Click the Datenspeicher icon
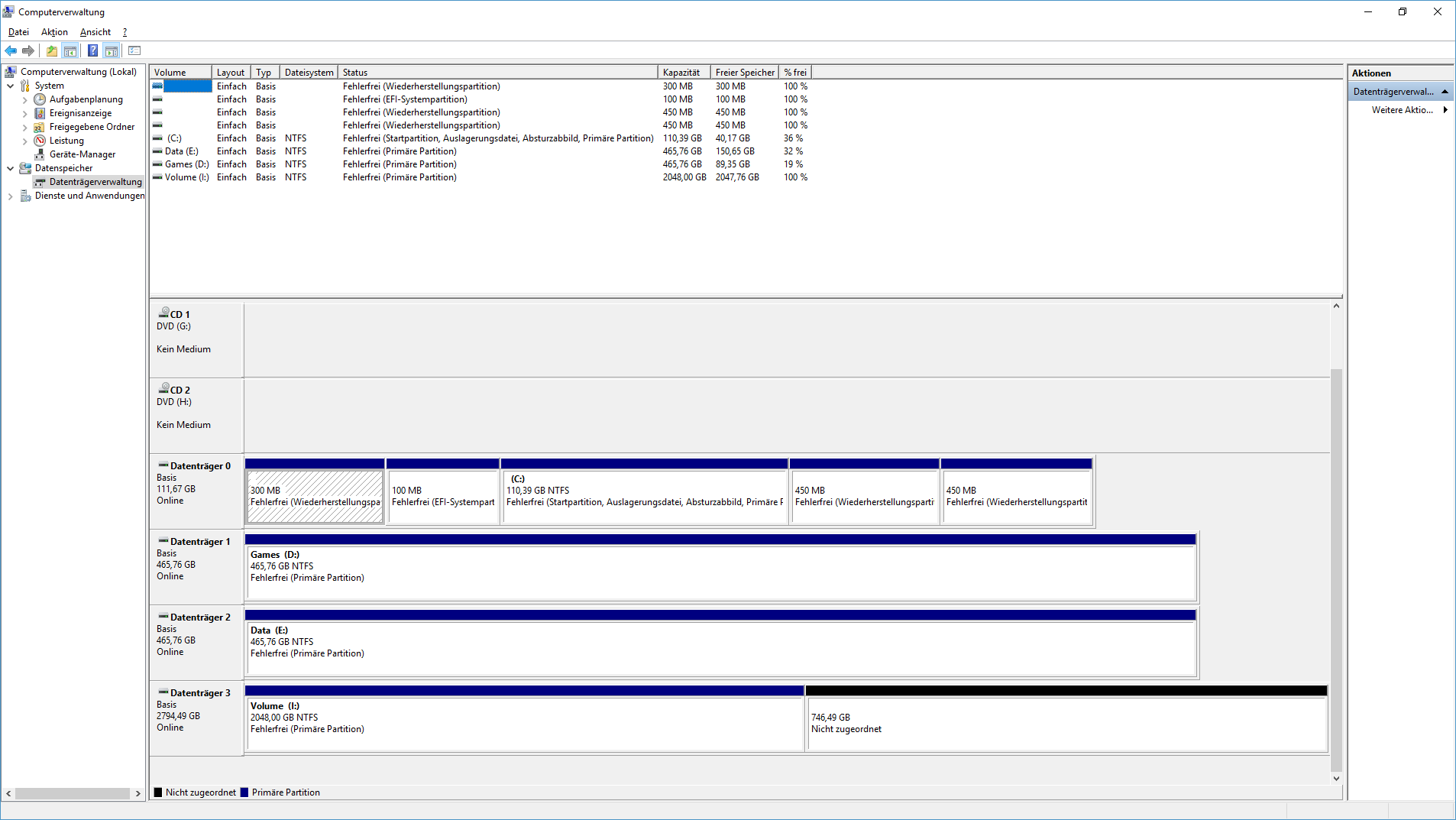This screenshot has height=820, width=1456. point(25,168)
